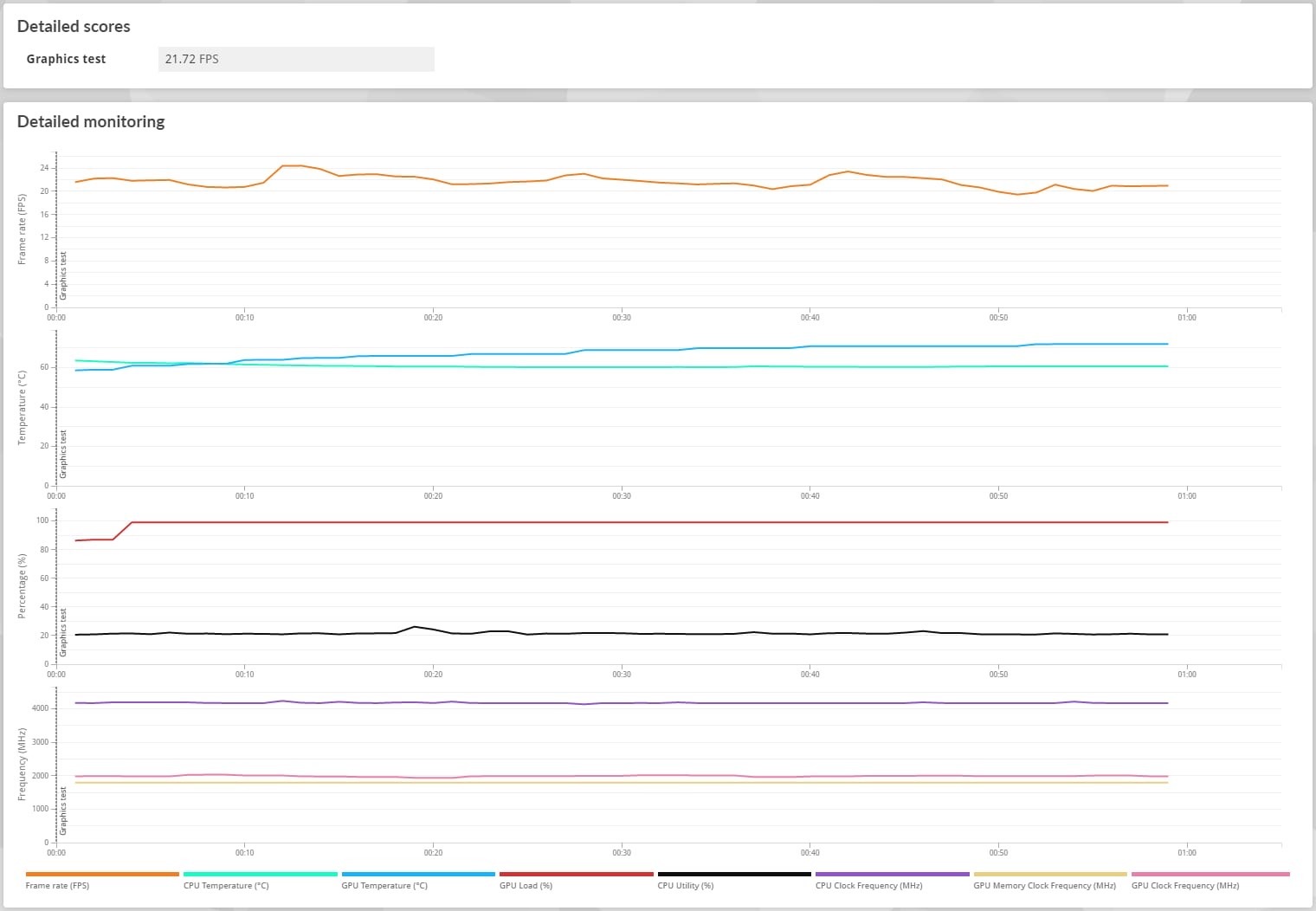Click the Graphics test score label
The height and width of the screenshot is (911, 1316).
[x=66, y=59]
